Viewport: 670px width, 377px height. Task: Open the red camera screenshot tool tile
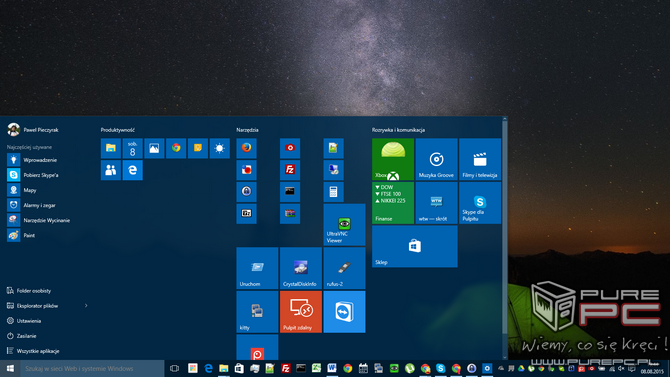[290, 148]
